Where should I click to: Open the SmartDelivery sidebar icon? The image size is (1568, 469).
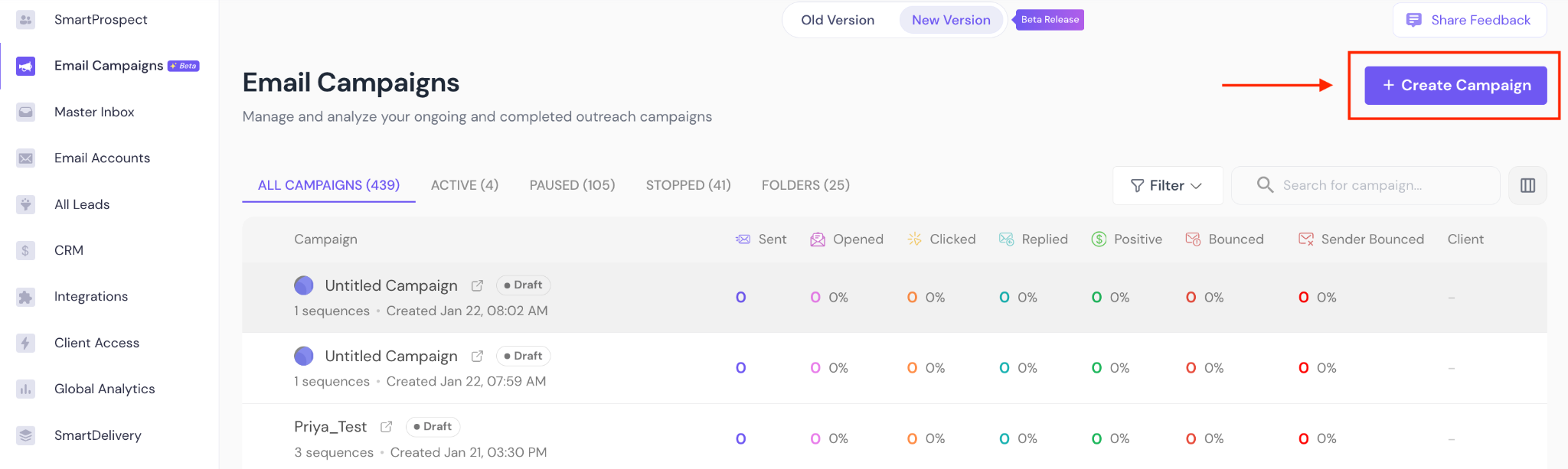26,435
